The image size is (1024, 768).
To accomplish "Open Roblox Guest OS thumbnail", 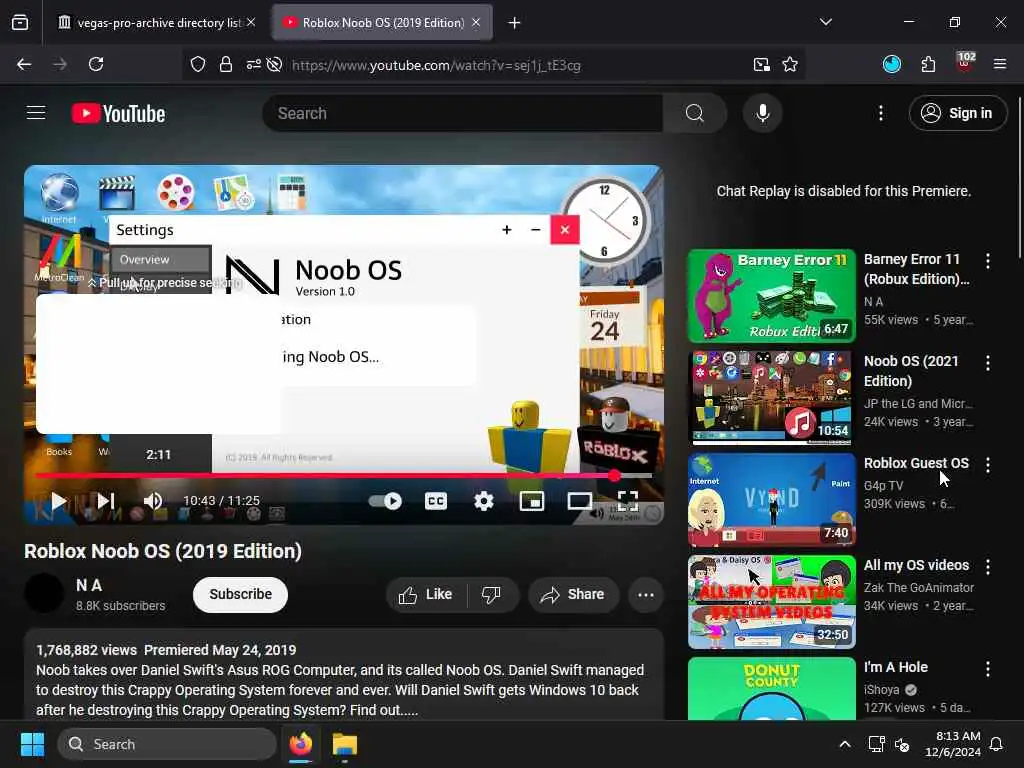I will click(x=771, y=500).
